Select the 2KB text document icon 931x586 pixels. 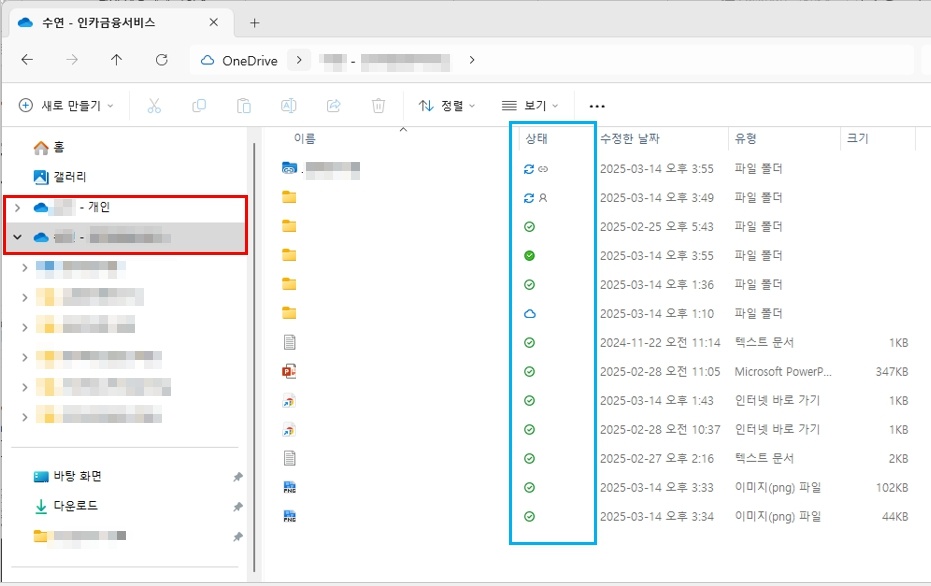[289, 458]
